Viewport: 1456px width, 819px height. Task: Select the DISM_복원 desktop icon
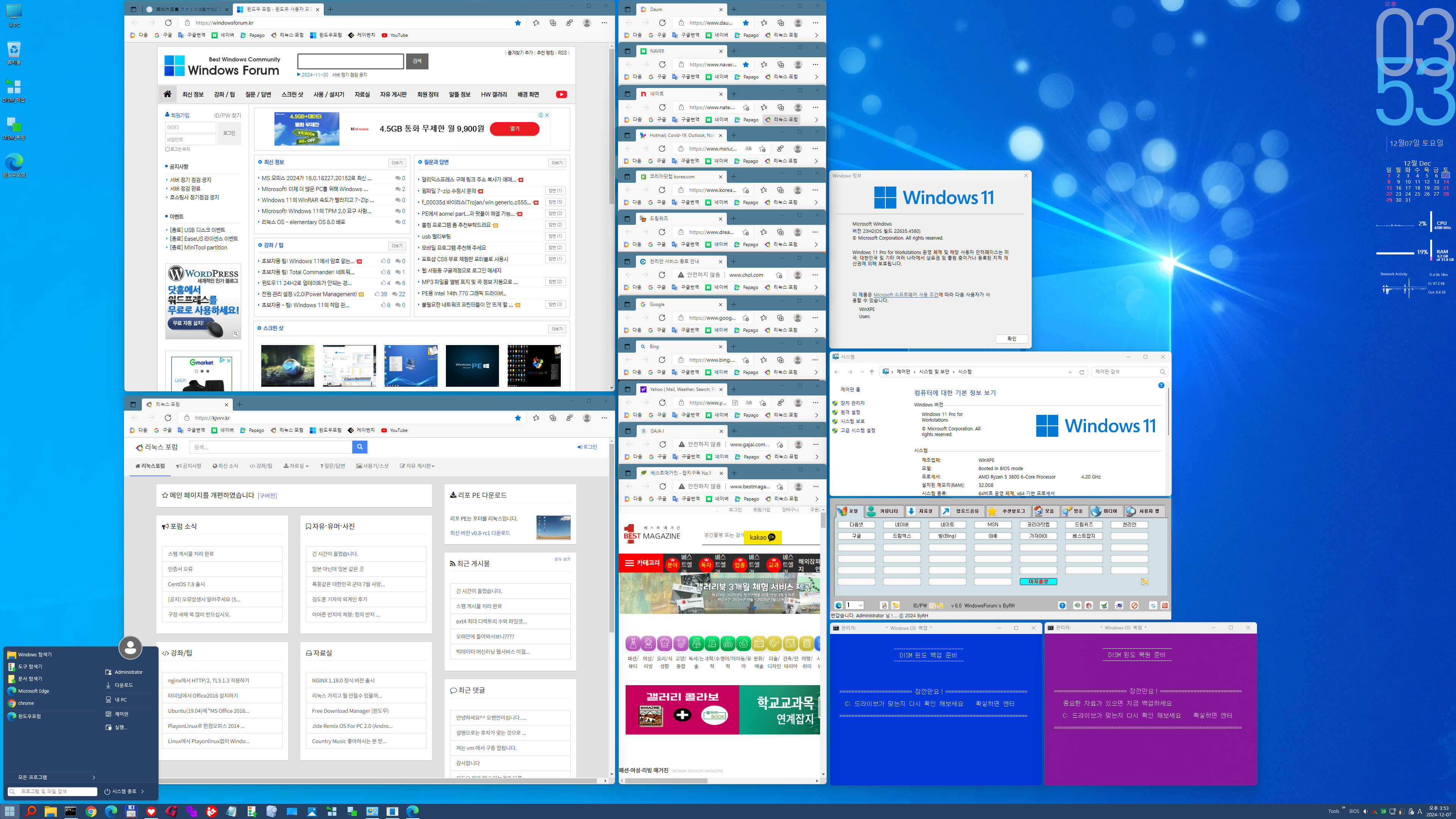[14, 128]
